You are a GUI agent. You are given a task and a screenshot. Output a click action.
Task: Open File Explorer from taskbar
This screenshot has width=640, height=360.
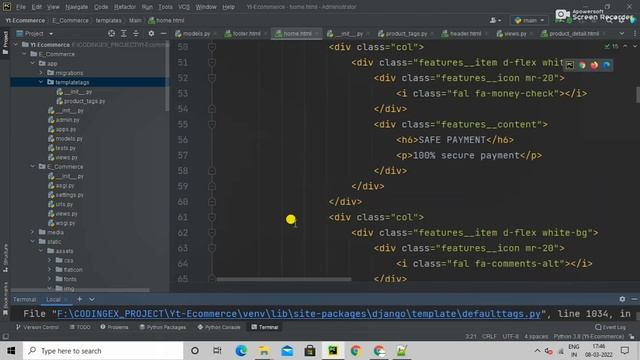264,351
